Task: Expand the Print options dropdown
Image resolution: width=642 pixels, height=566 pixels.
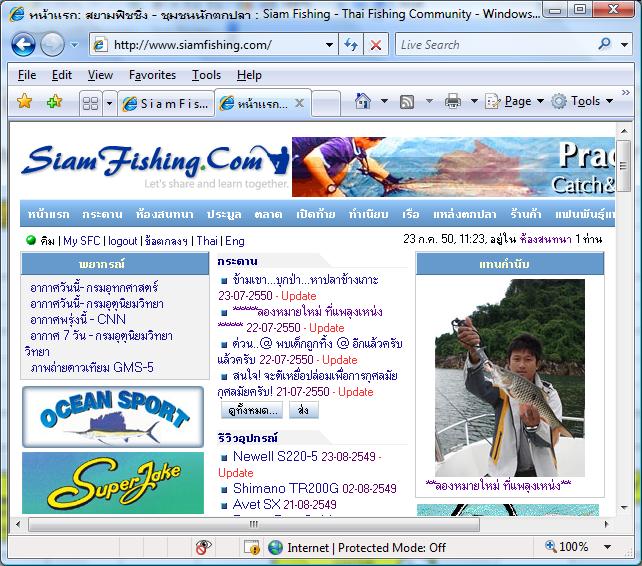Action: [474, 101]
